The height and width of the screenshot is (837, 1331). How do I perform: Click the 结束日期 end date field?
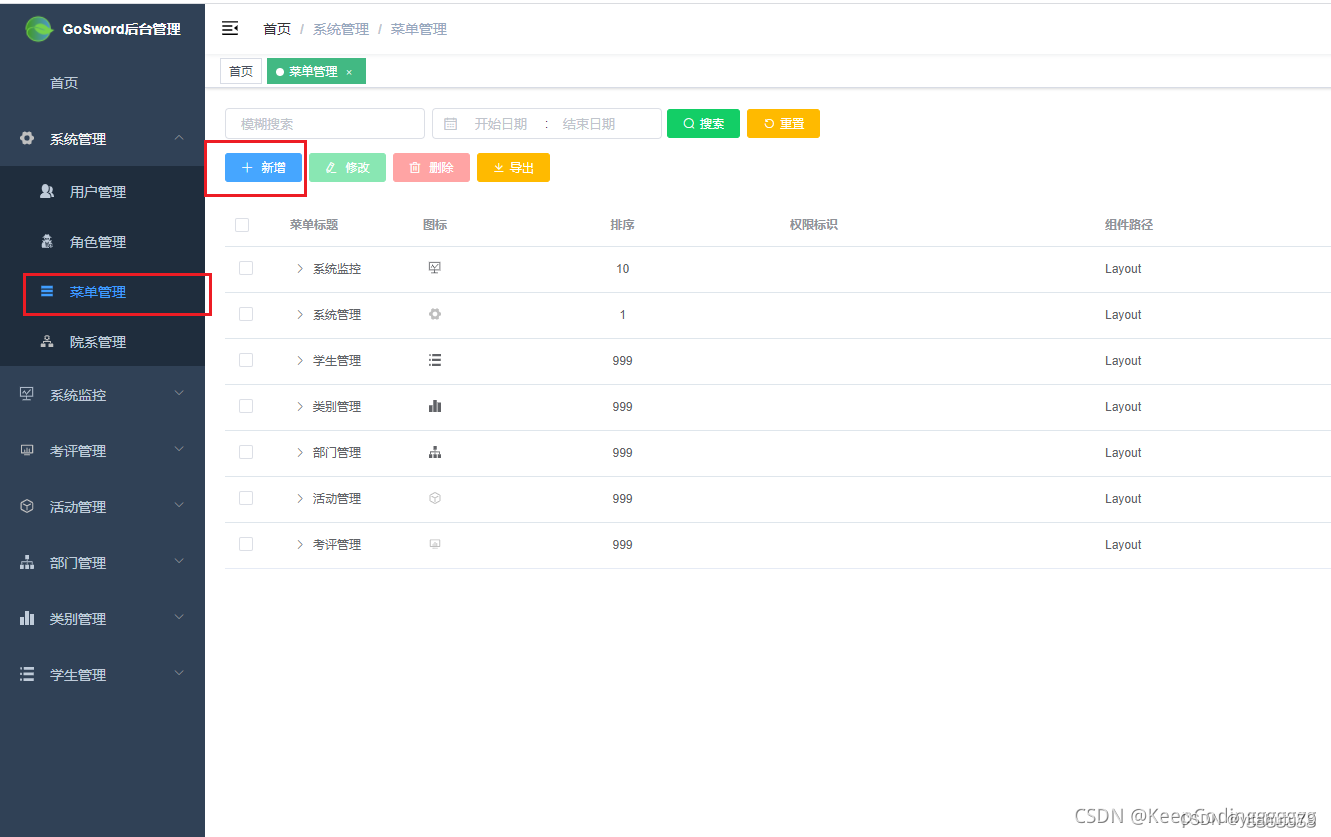point(589,124)
